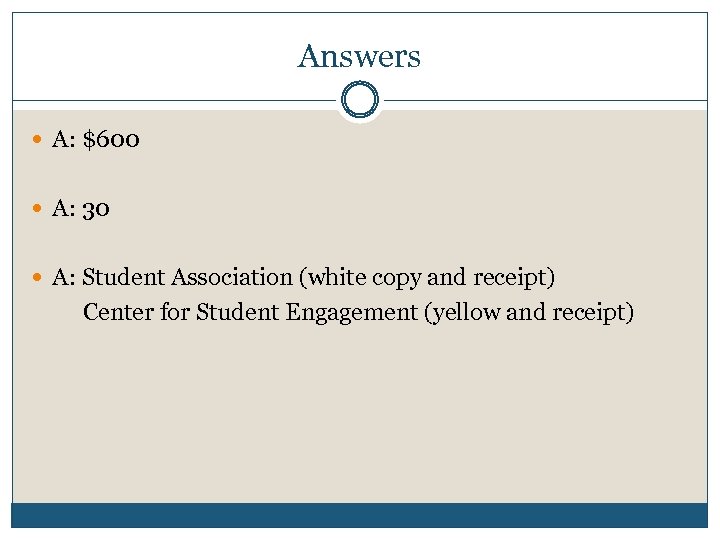Image resolution: width=720 pixels, height=540 pixels.
Task: Click the dark blue footer bar
Action: point(359,515)
